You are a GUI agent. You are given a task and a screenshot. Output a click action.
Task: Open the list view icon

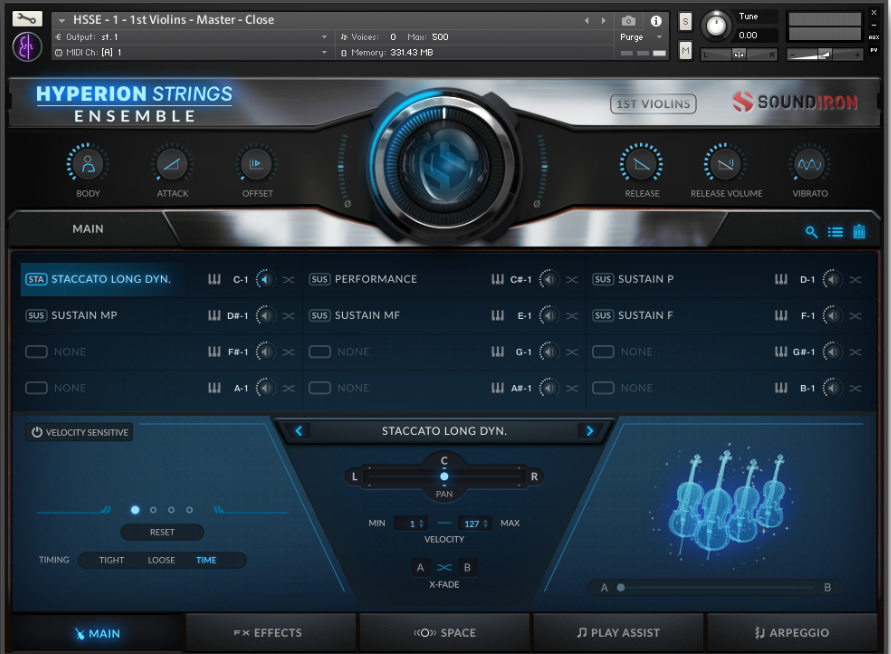tap(835, 232)
